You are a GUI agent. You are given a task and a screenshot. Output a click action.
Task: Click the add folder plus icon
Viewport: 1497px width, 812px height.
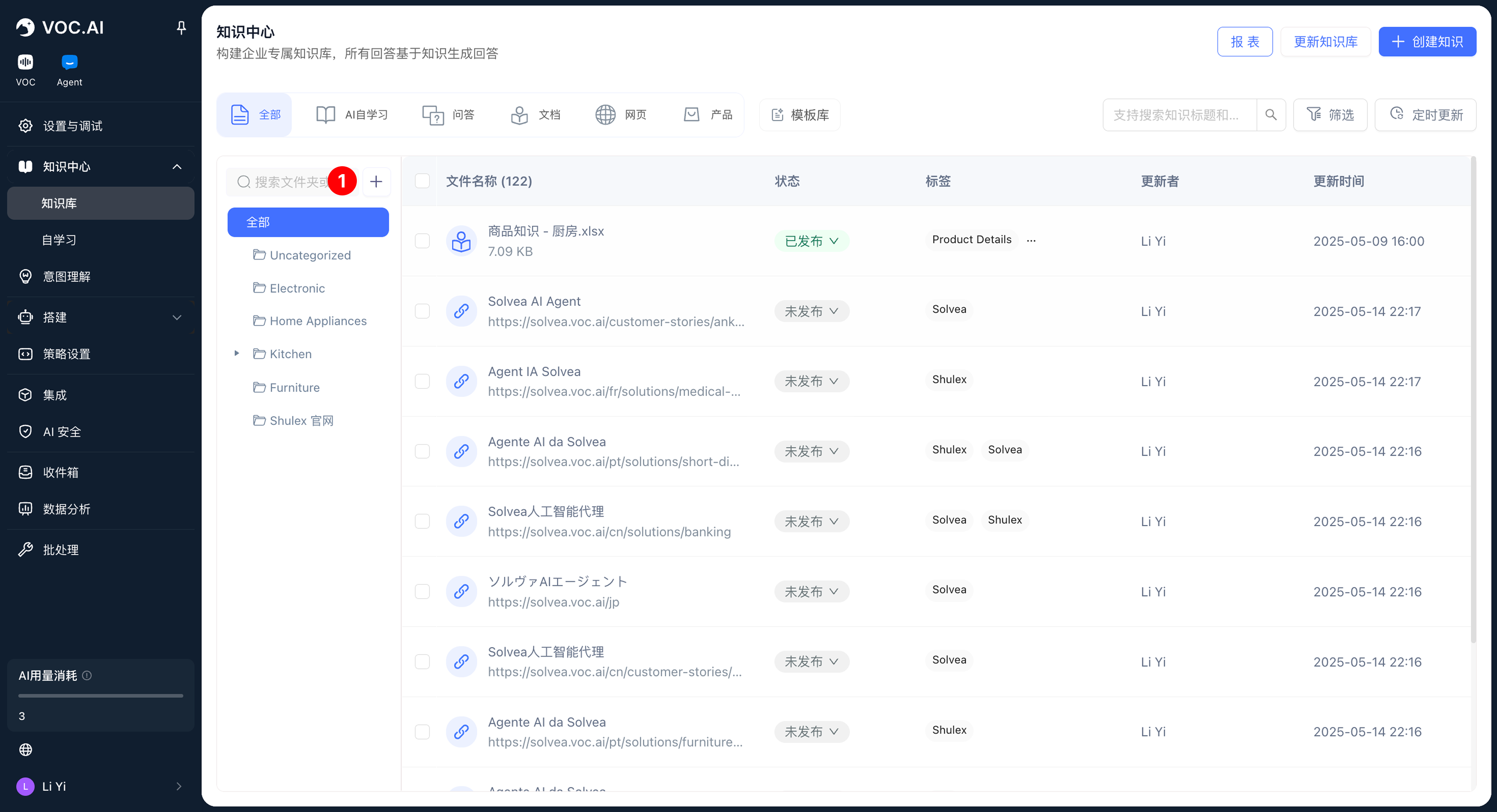(x=376, y=181)
